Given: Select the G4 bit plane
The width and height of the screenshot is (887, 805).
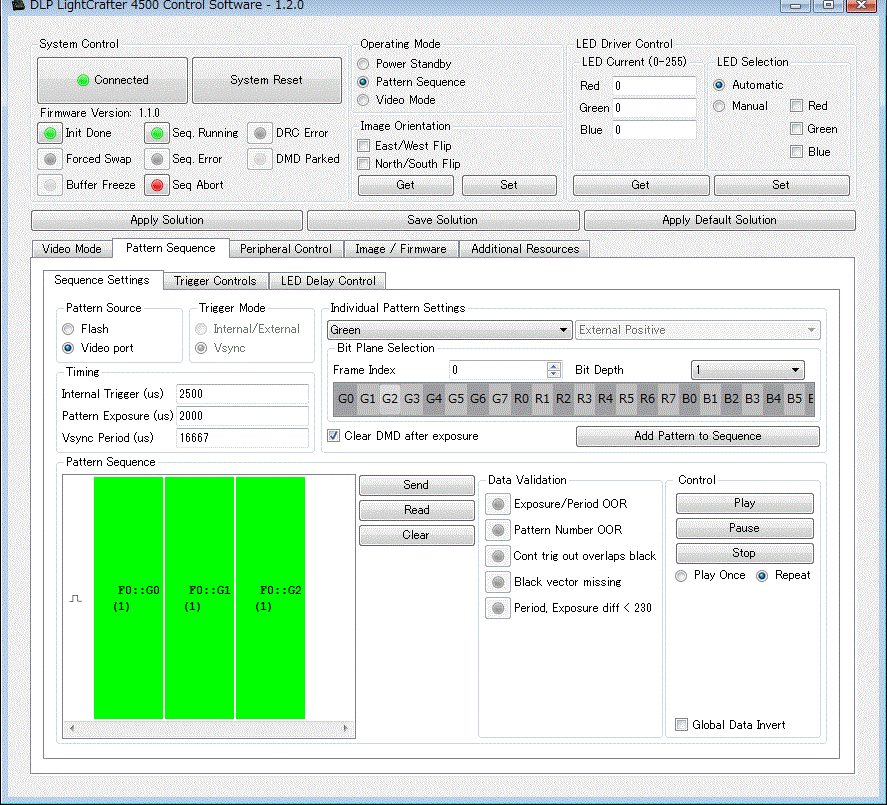Looking at the screenshot, I should click(x=433, y=399).
